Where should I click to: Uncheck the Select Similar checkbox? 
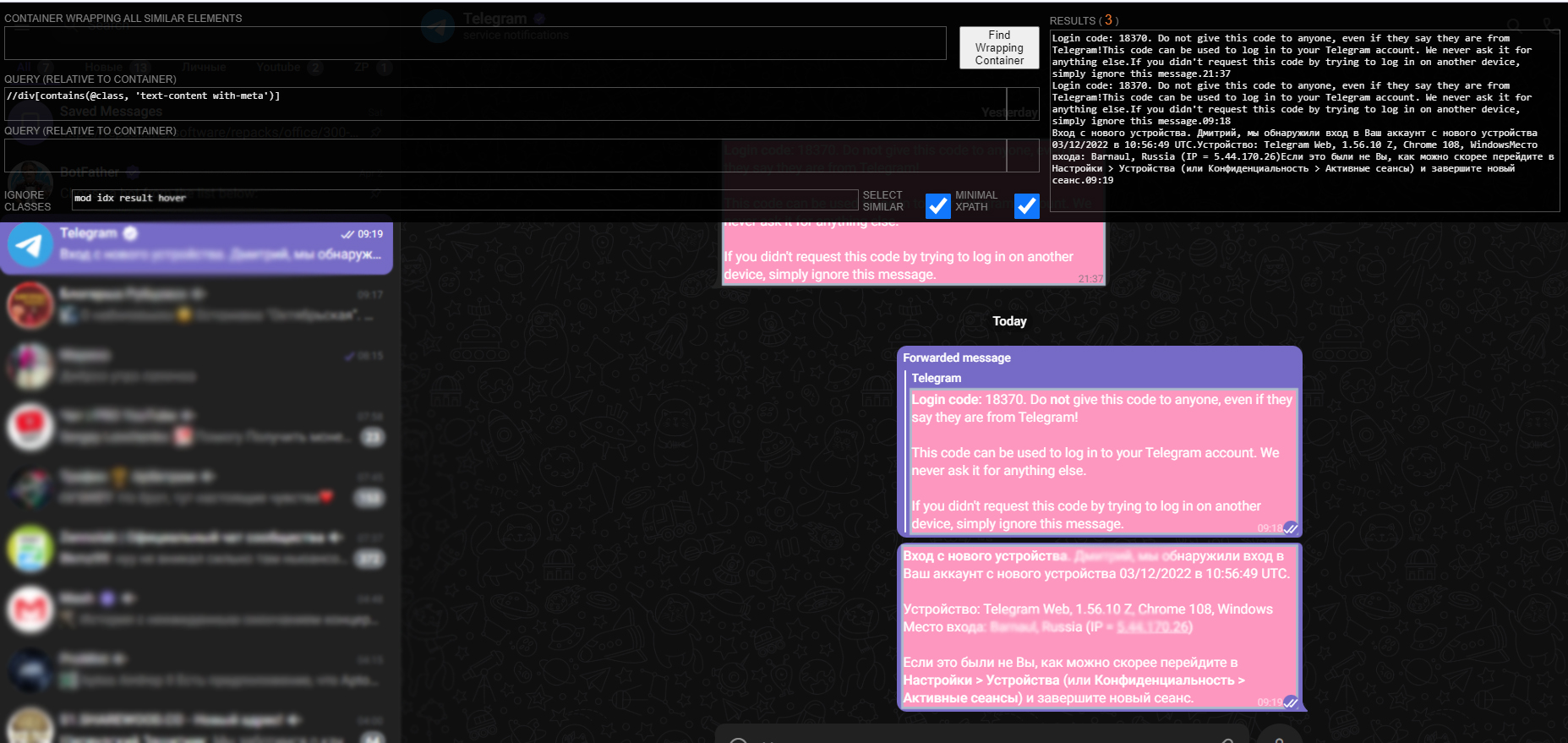point(938,206)
